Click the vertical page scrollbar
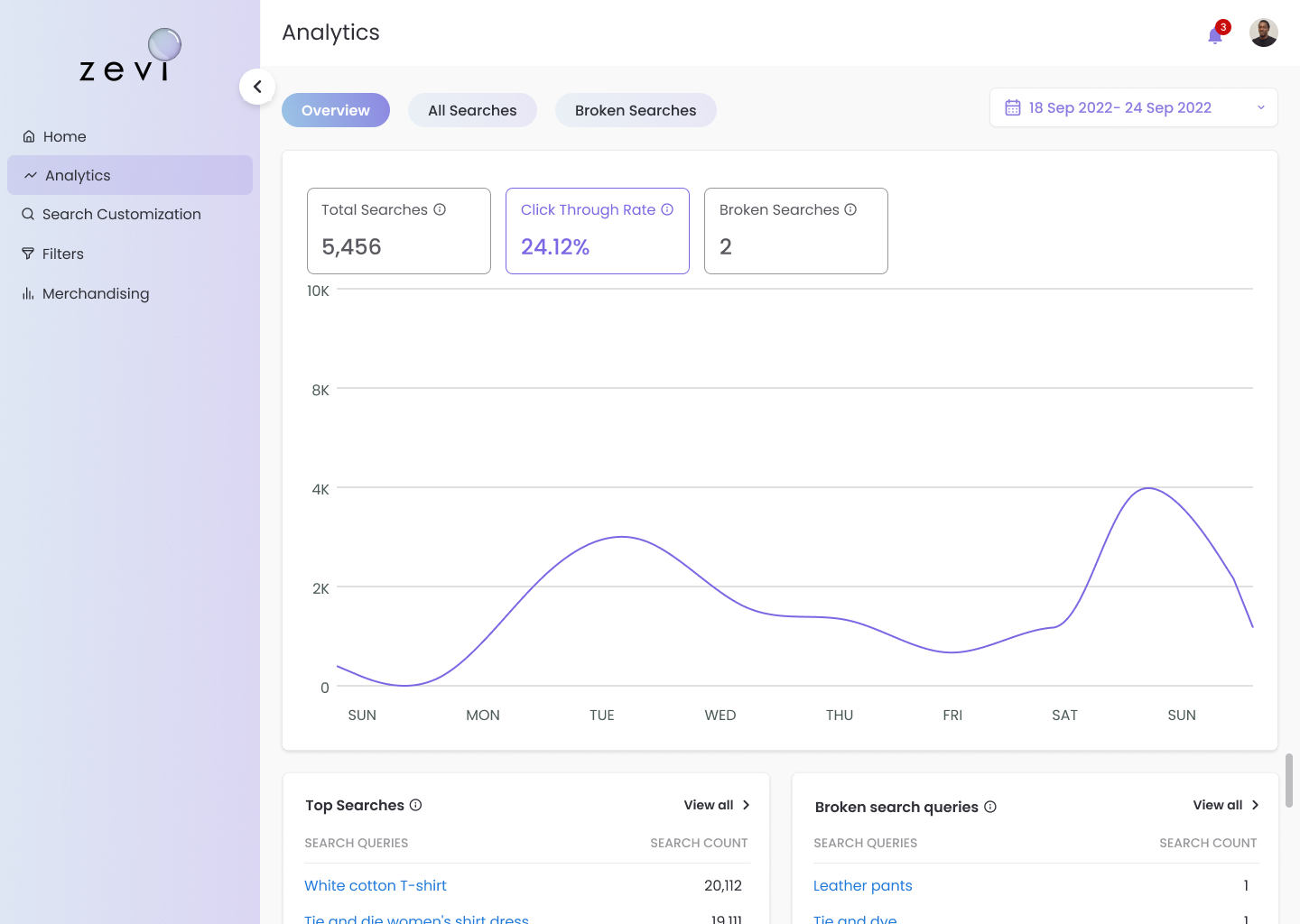The image size is (1300, 924). click(x=1289, y=780)
